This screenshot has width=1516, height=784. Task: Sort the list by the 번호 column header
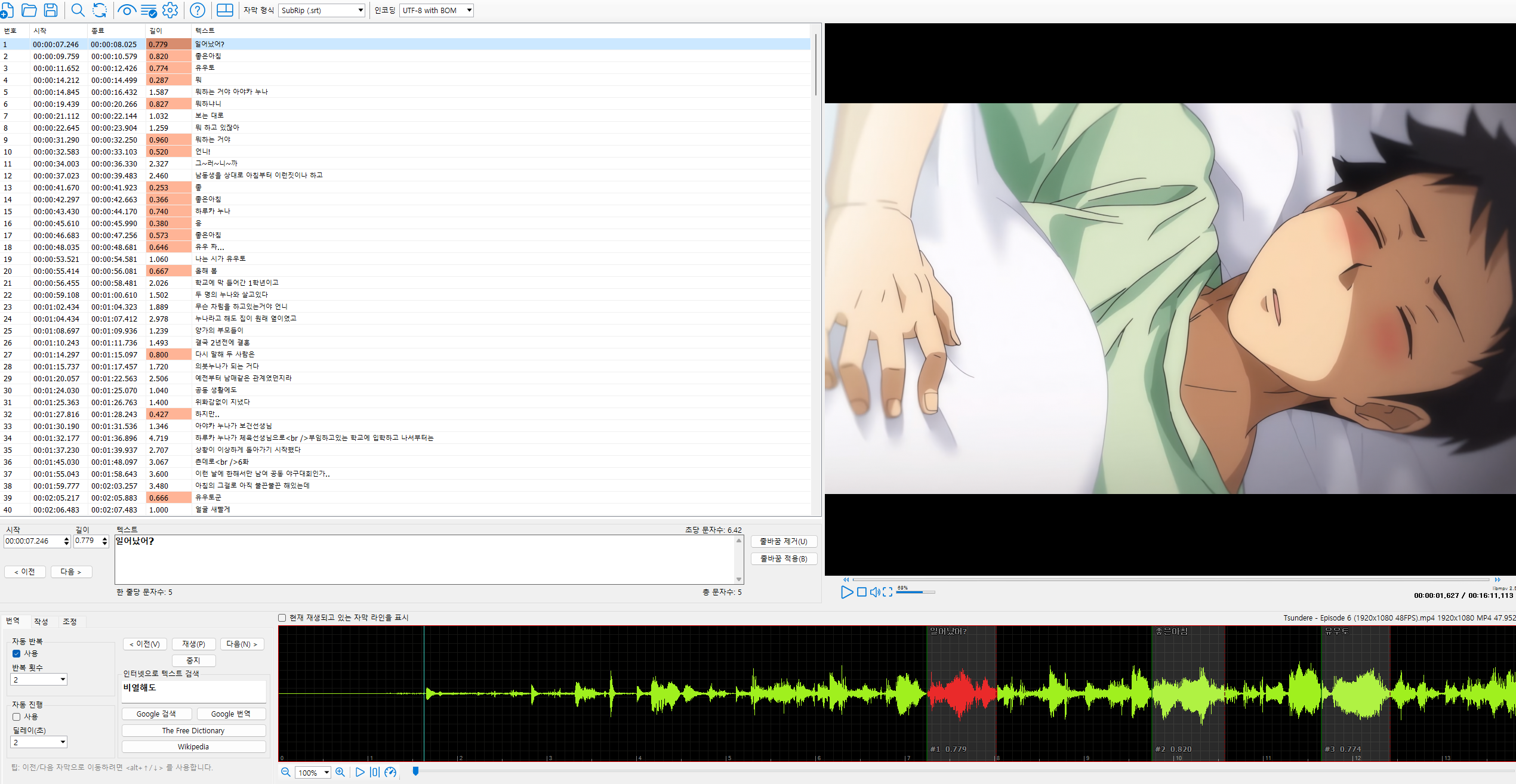14,30
